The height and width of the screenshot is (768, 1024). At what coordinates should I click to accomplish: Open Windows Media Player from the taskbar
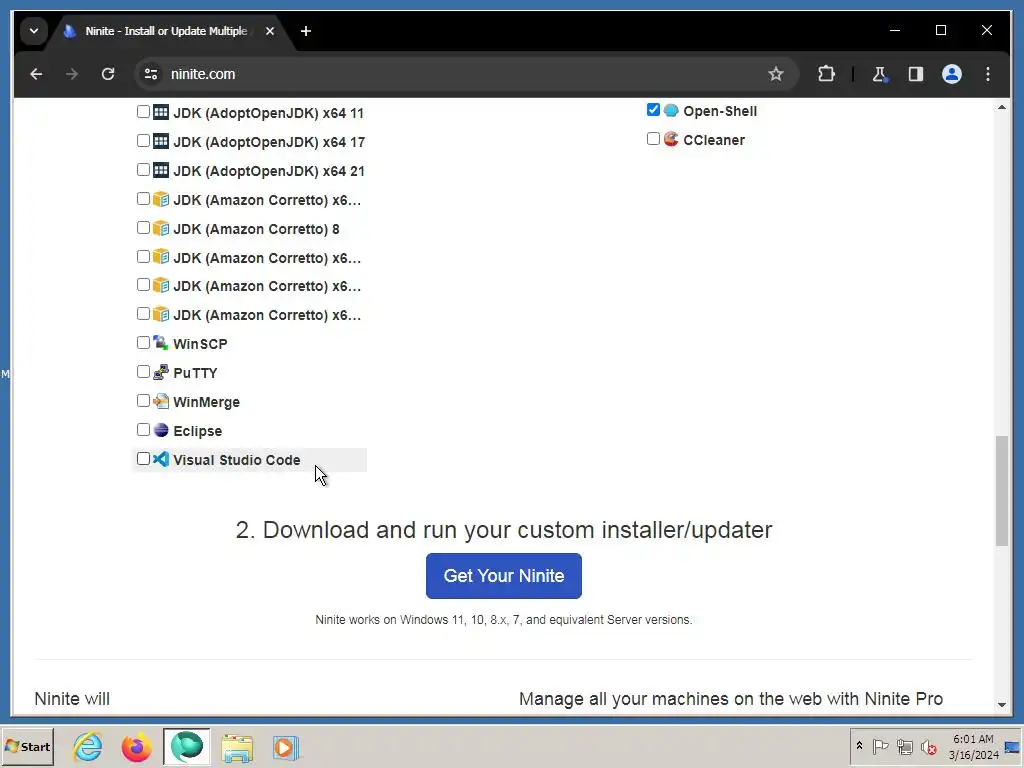pos(285,746)
